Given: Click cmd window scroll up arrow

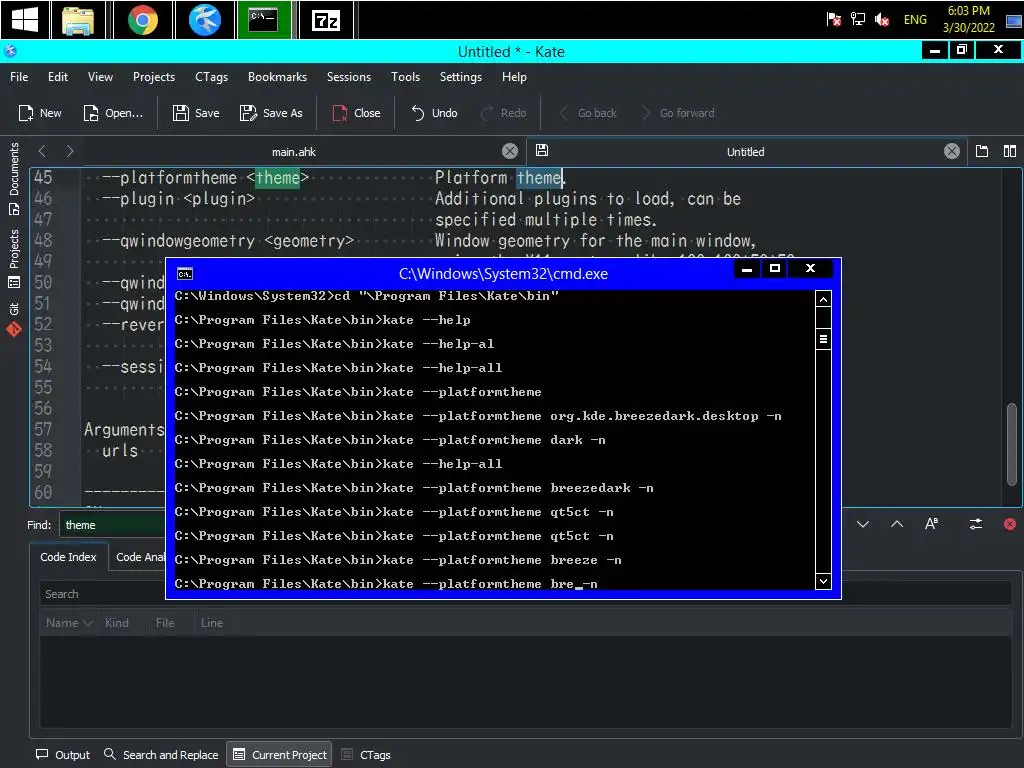Looking at the screenshot, I should [824, 299].
